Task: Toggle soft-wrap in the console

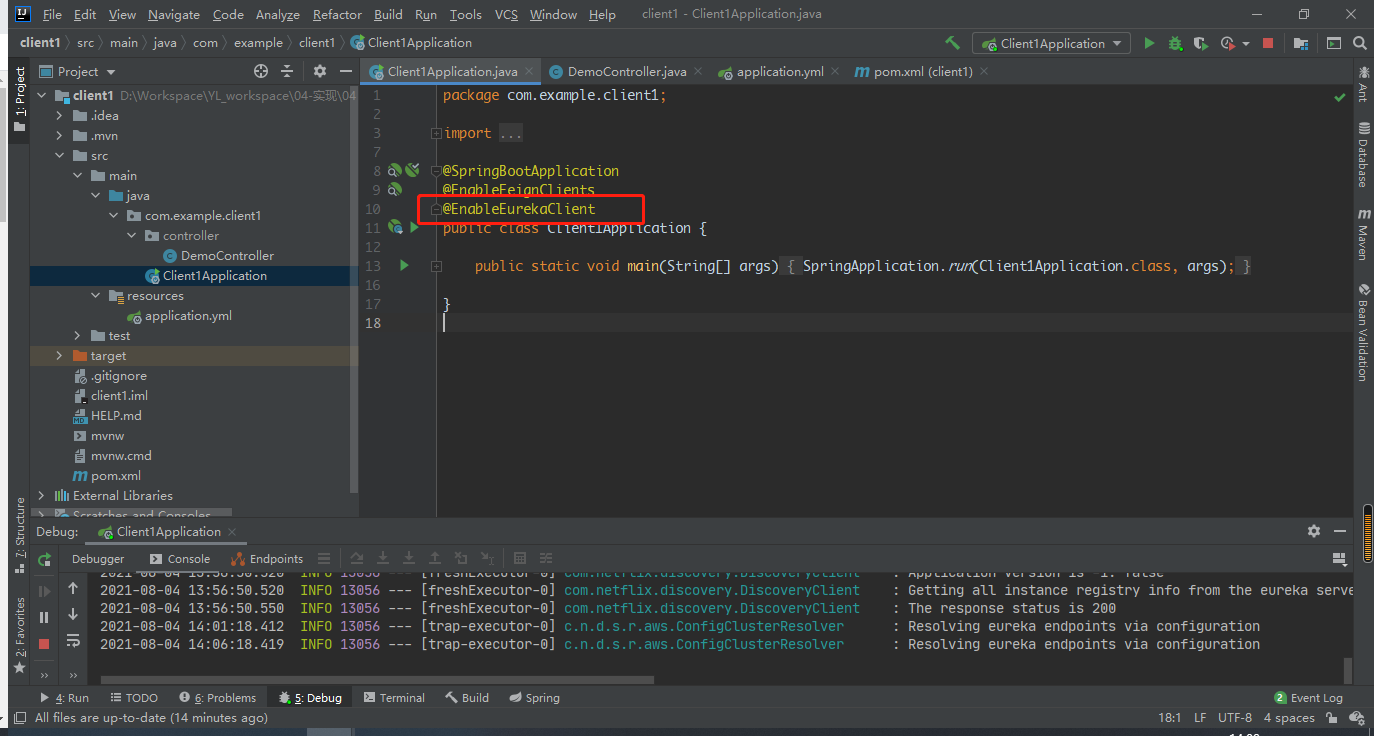Action: [x=73, y=641]
